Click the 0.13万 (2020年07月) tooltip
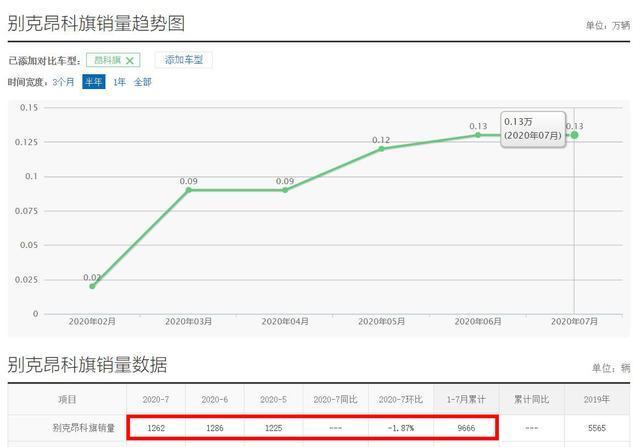This screenshot has width=640, height=447. 533,129
